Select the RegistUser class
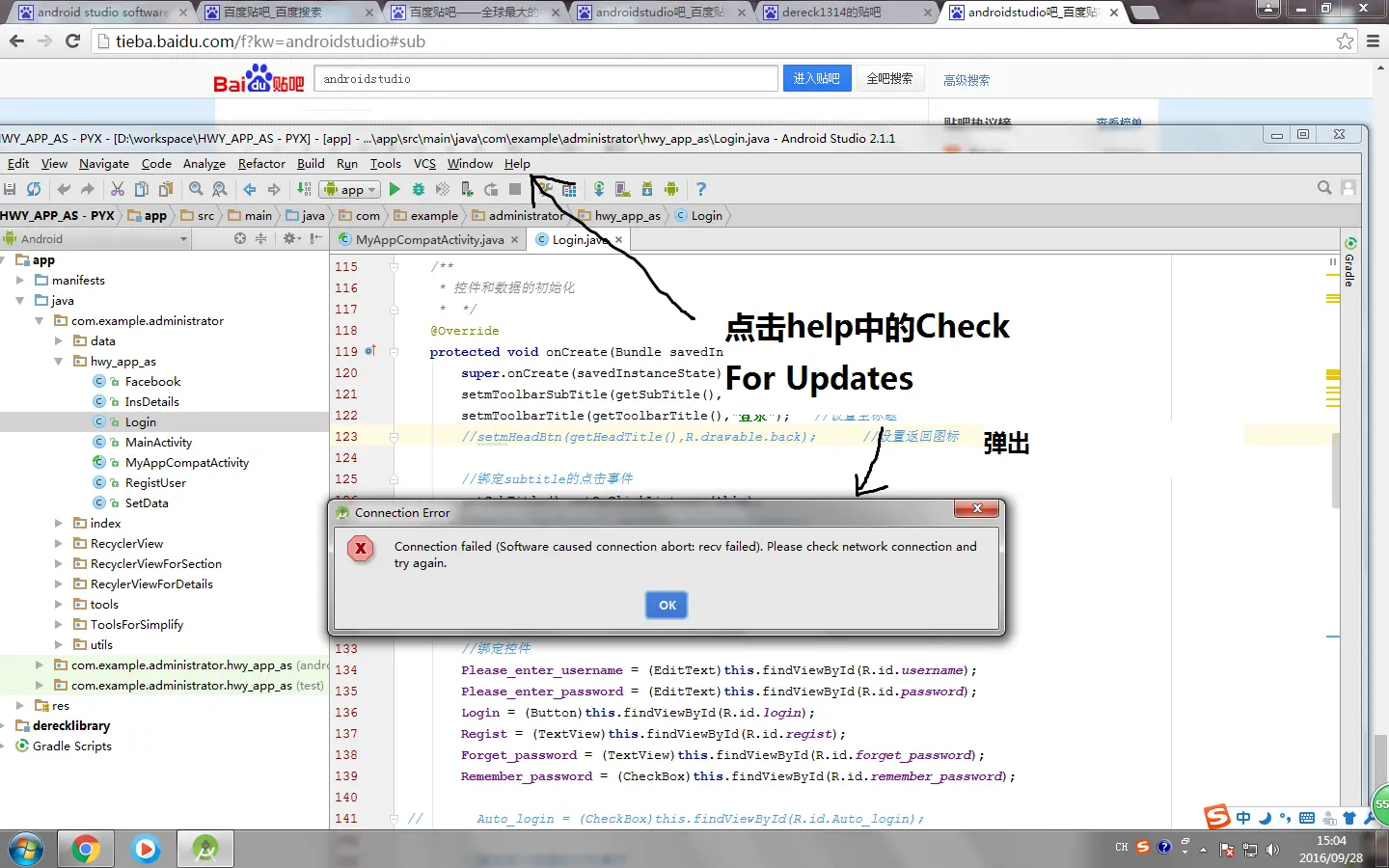The width and height of the screenshot is (1389, 868). point(155,483)
